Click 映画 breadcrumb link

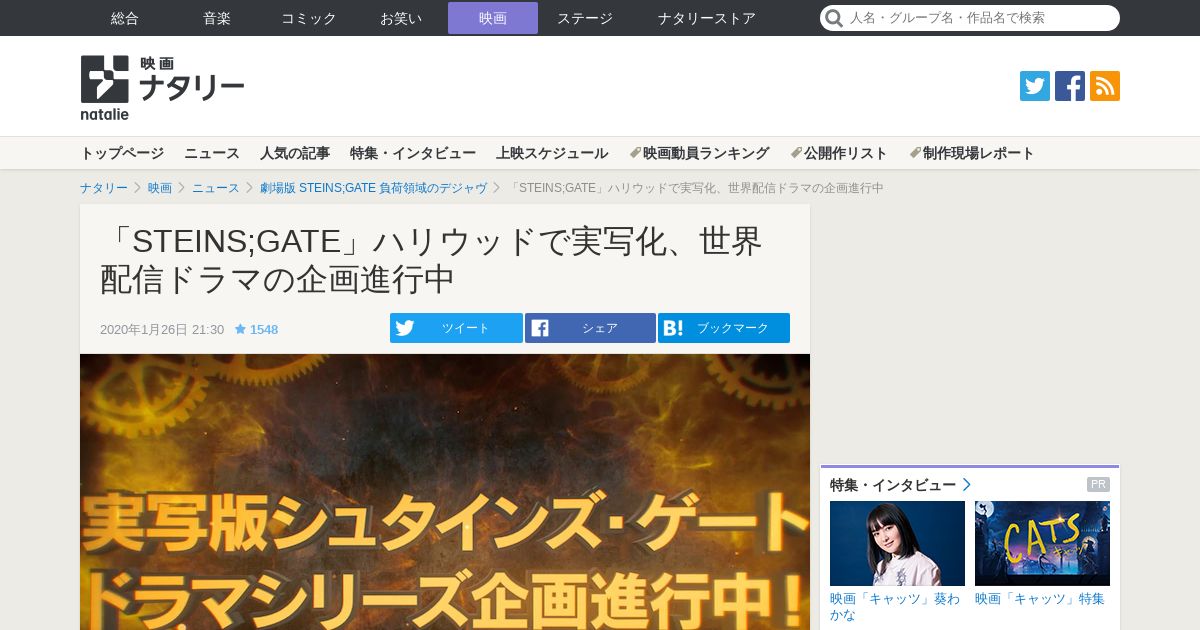tap(160, 188)
